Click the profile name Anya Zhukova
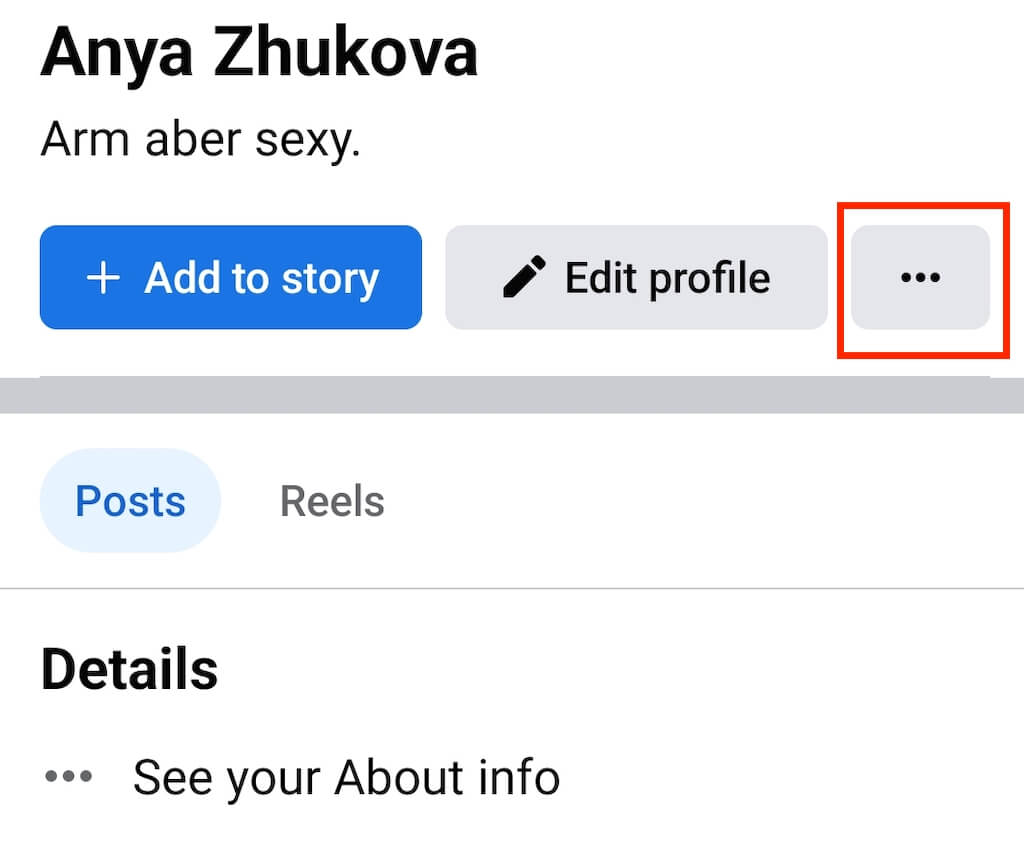 tap(259, 53)
